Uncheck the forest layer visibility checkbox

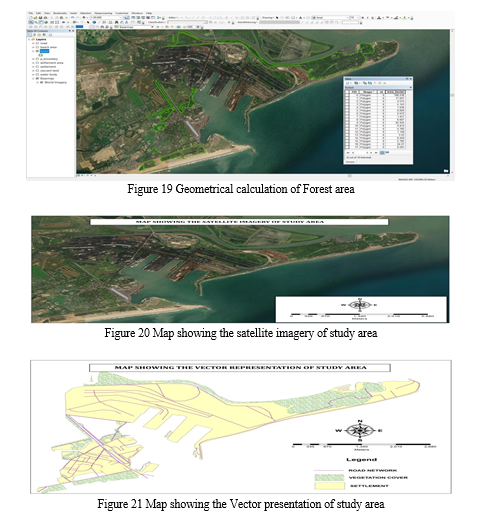[37, 51]
